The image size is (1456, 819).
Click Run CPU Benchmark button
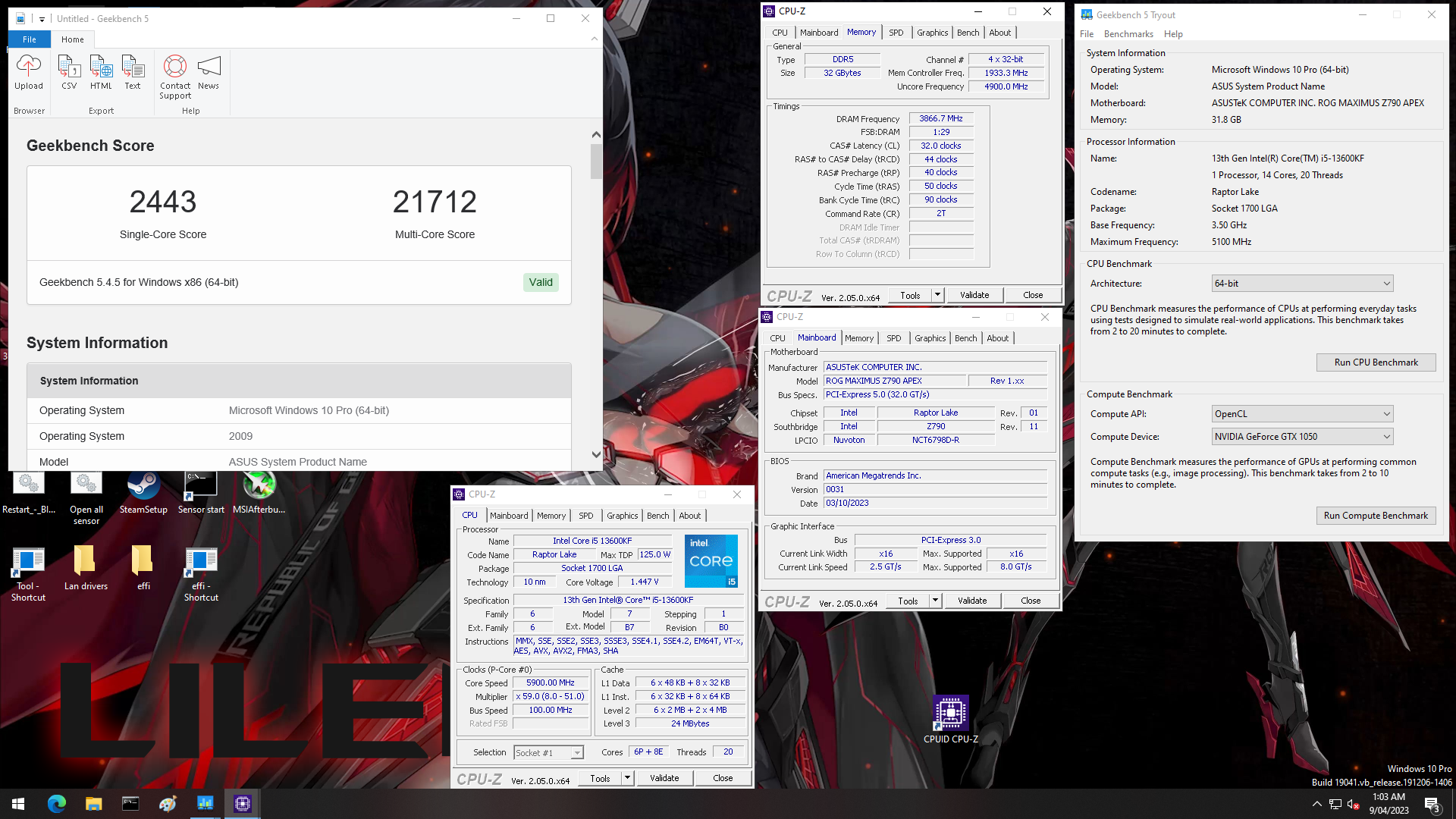click(1376, 362)
